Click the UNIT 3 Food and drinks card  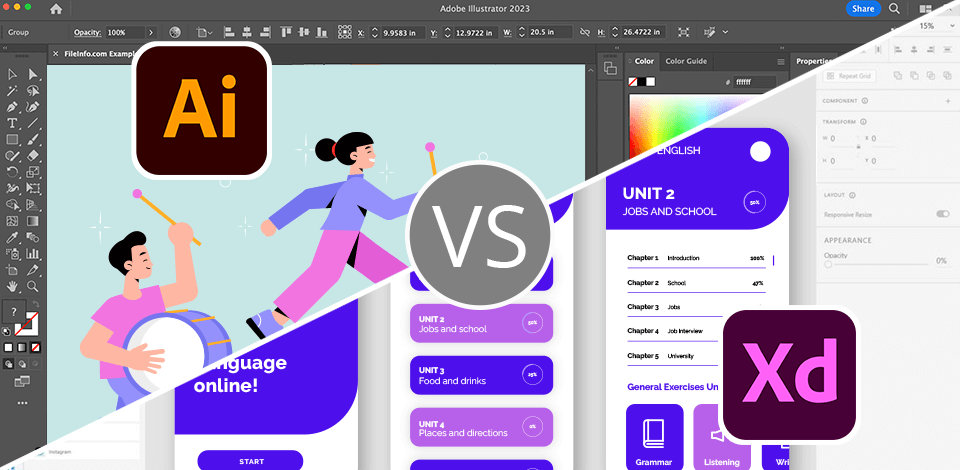tap(481, 375)
